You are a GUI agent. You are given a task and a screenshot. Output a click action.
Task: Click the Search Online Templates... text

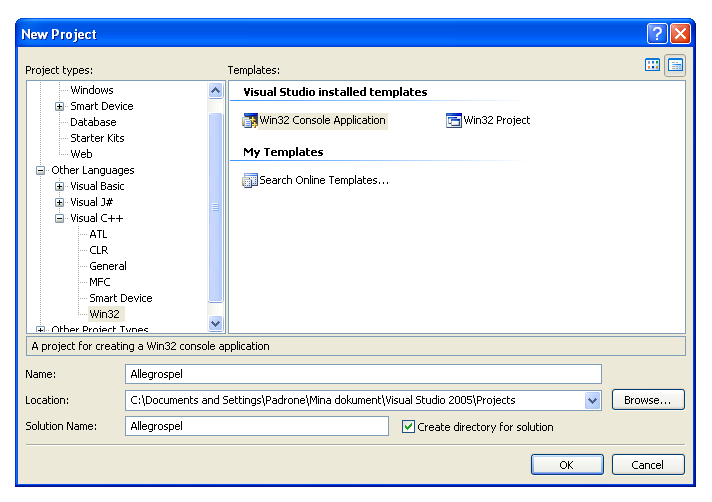click(x=324, y=180)
